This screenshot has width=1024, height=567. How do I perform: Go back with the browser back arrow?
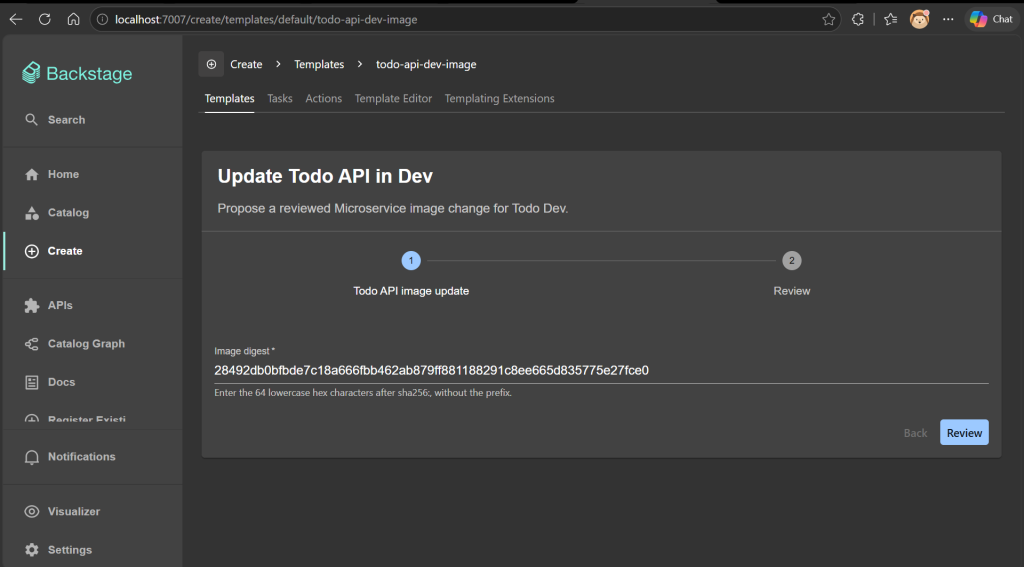coord(16,20)
